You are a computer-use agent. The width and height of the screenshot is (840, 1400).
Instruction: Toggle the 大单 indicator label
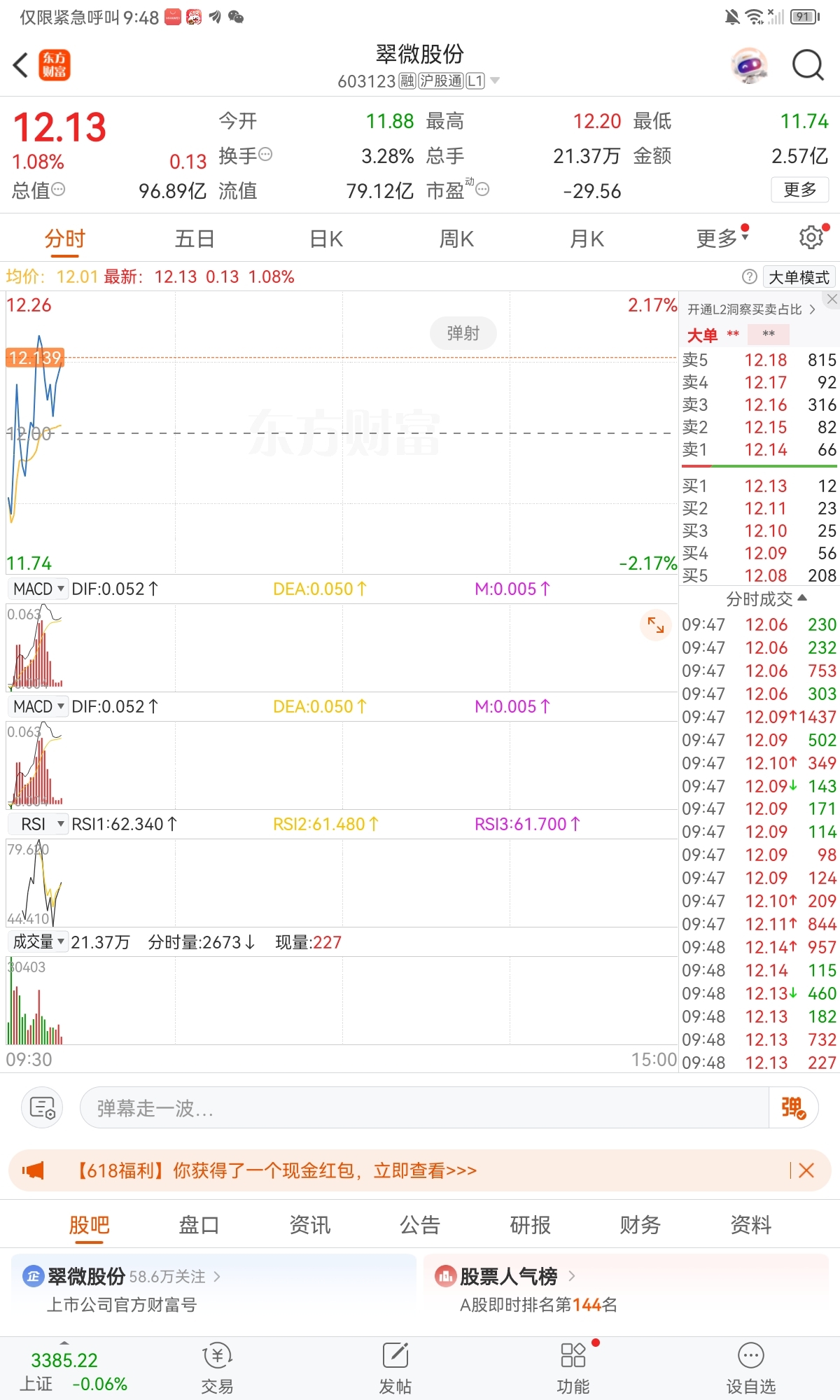702,335
